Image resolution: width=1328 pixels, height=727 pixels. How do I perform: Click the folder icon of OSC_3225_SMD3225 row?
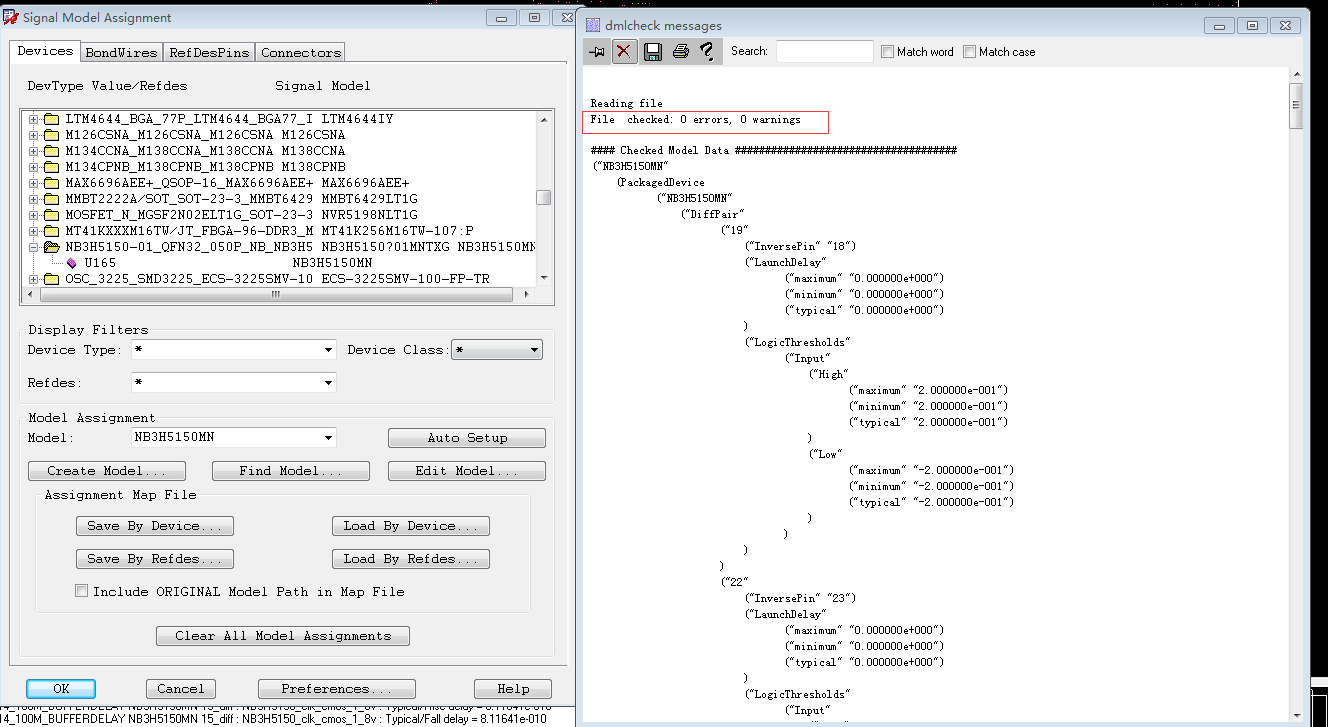coord(51,279)
